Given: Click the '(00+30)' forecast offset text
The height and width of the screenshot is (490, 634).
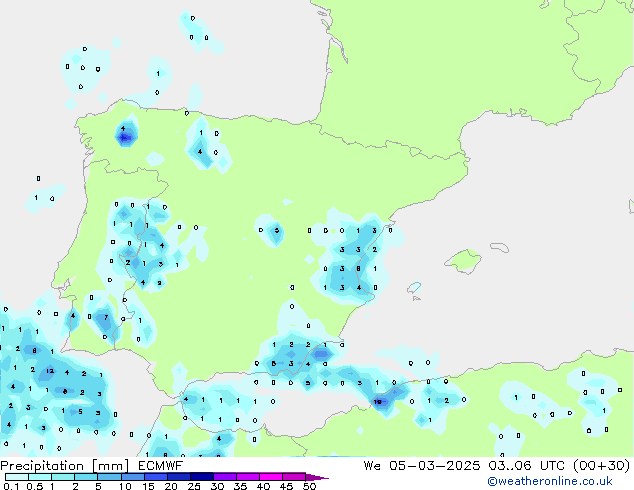Looking at the screenshot, I should [601, 466].
